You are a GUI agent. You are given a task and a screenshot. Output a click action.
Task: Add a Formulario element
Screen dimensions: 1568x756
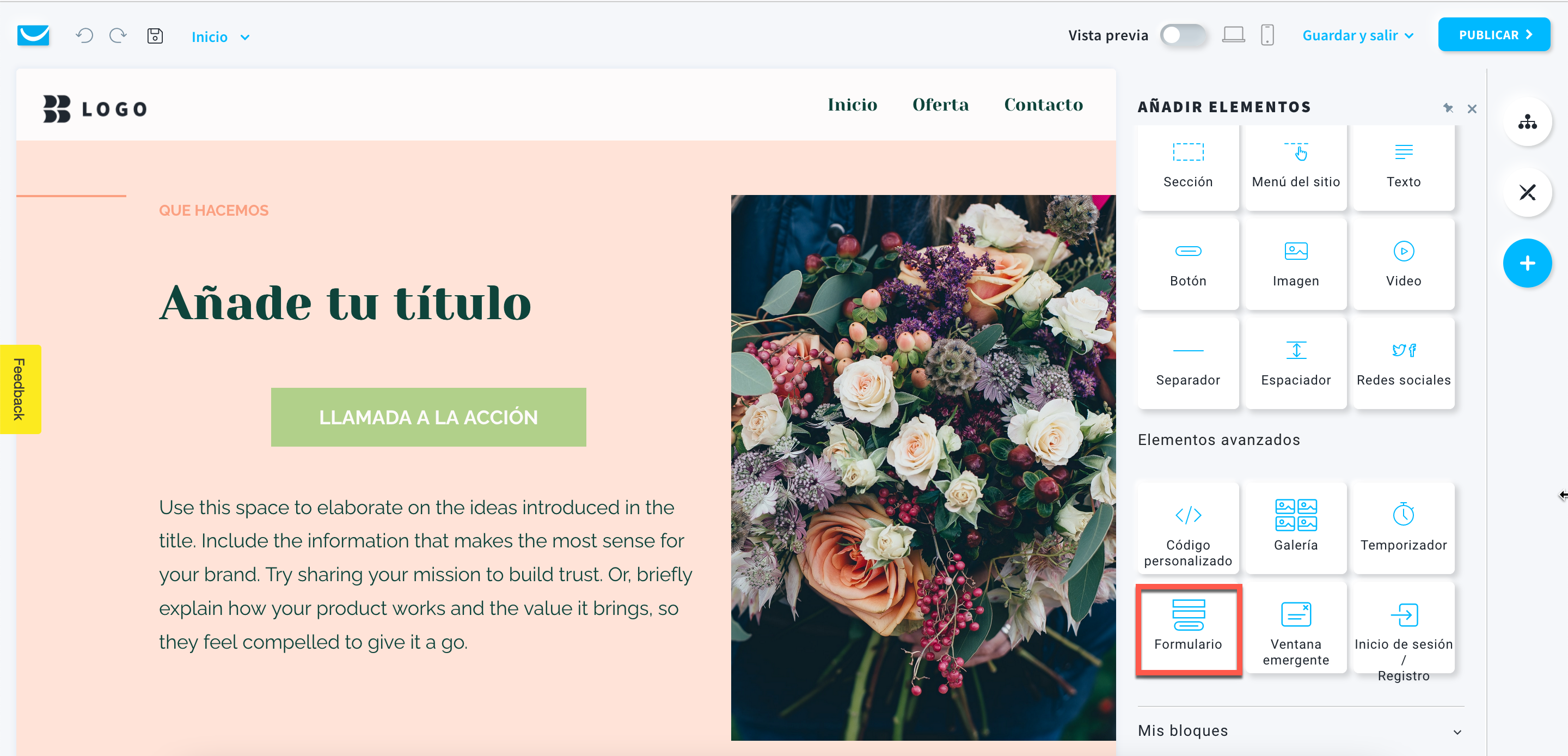click(1187, 628)
